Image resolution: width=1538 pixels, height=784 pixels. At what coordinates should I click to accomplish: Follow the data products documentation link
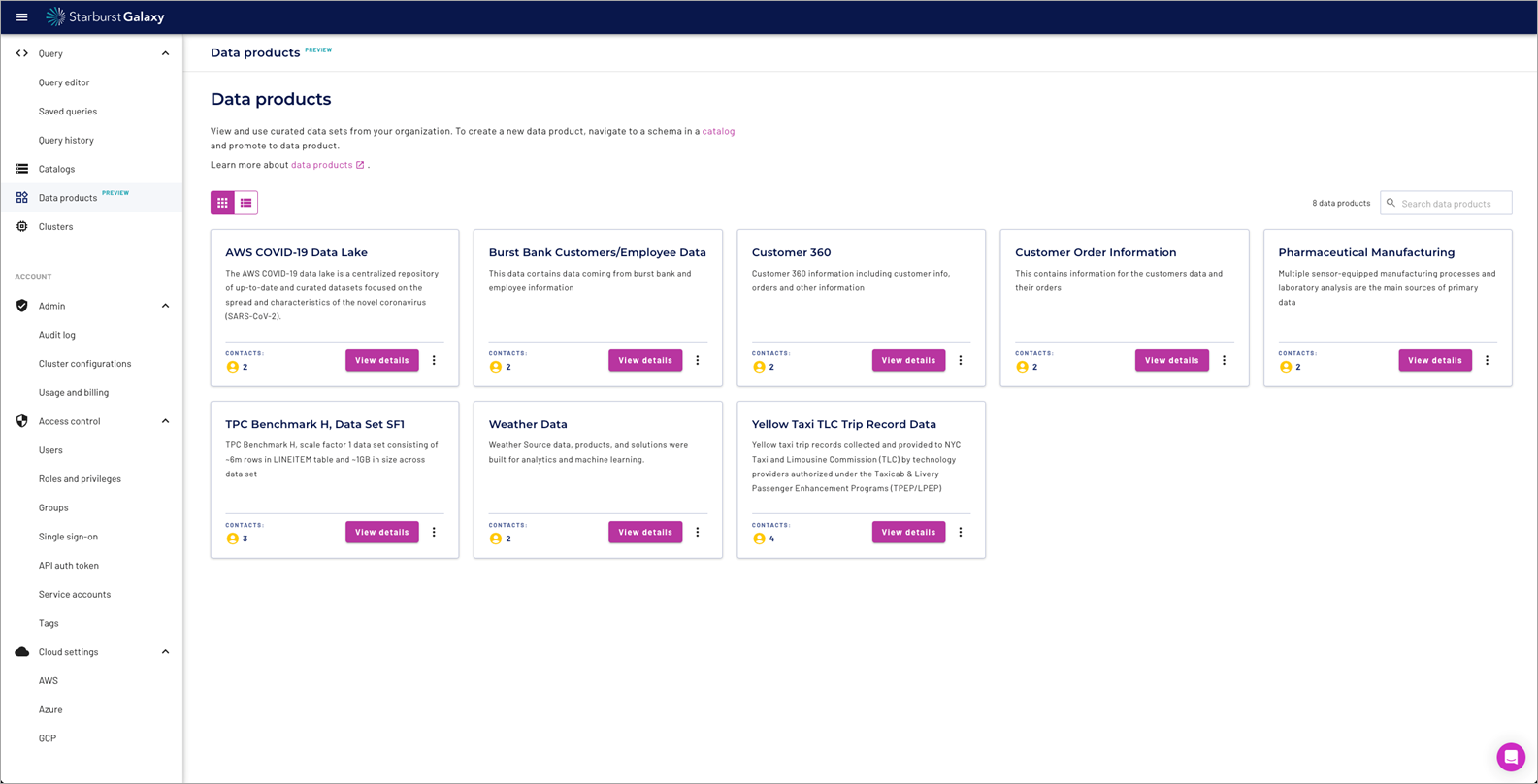pyautogui.click(x=321, y=165)
